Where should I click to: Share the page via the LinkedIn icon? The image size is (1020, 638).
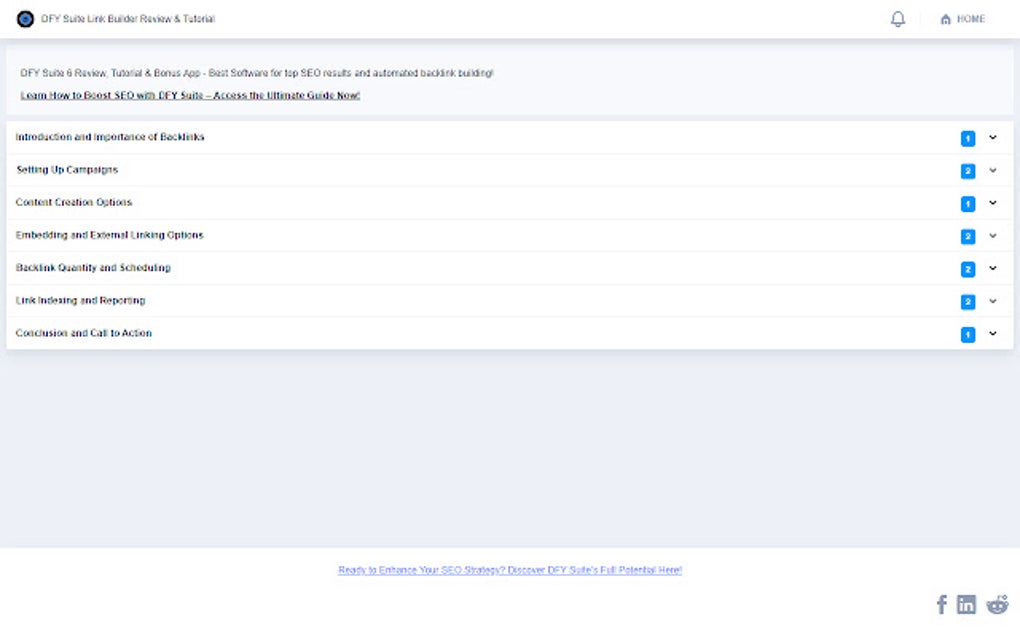[966, 604]
